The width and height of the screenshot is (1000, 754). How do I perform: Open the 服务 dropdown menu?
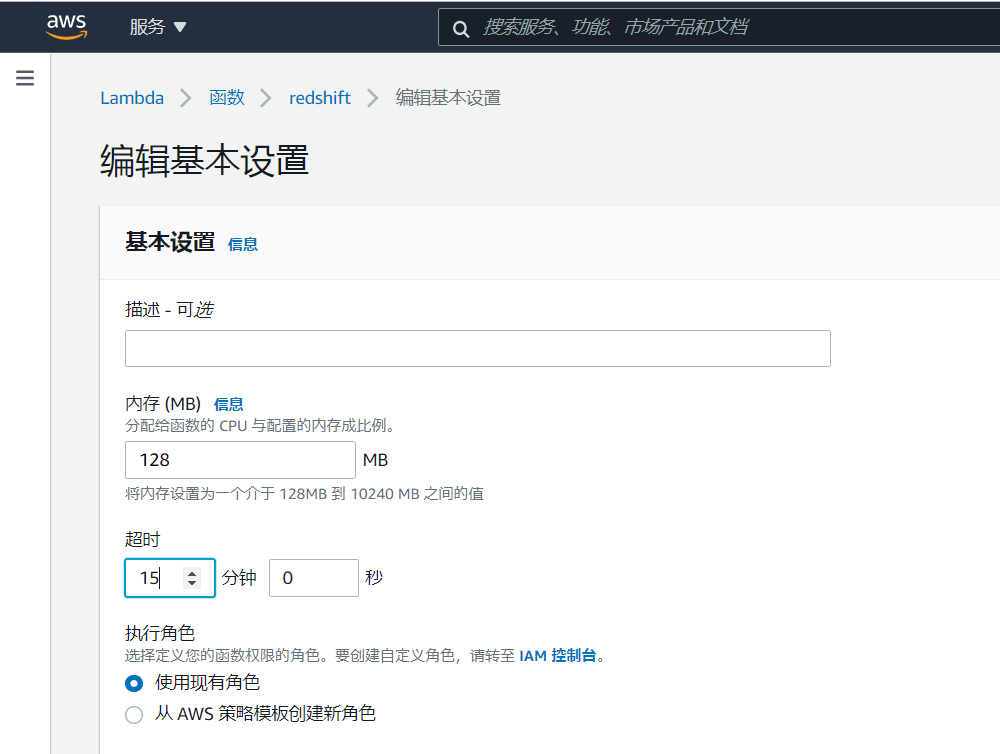(x=148, y=27)
